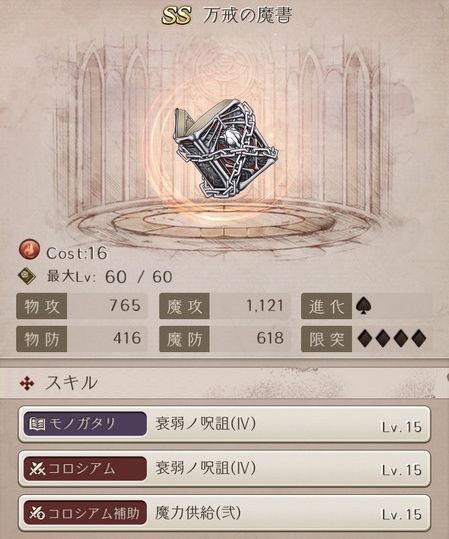Click the limit-break diamonds beside 限突
Image resolution: width=449 pixels, height=539 pixels.
click(392, 339)
